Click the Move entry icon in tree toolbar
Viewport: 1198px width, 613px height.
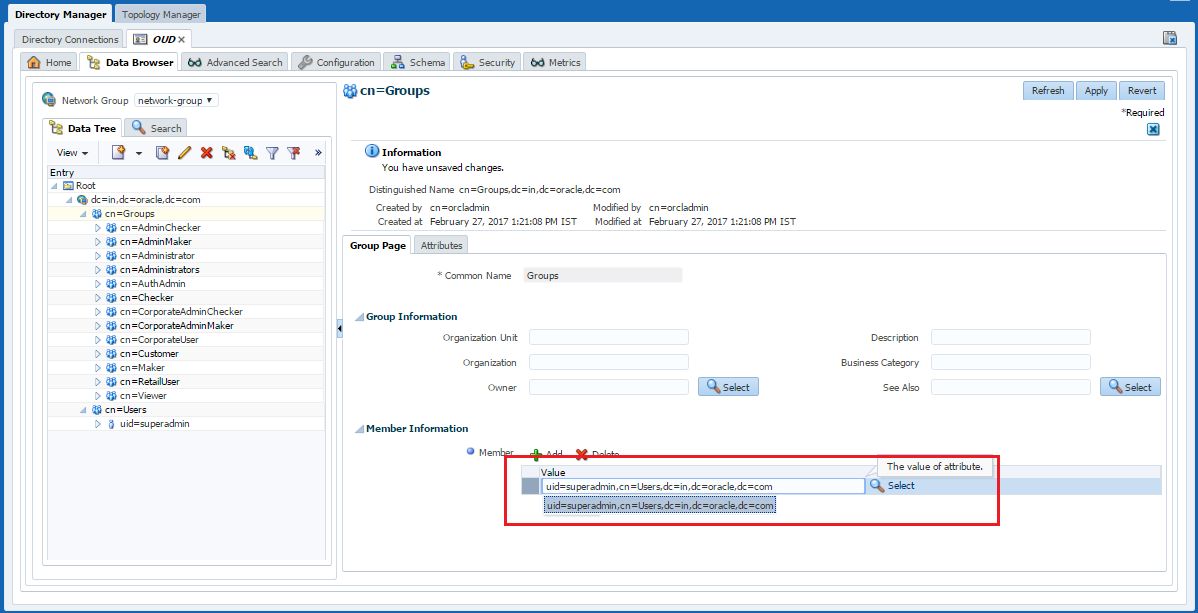(x=250, y=153)
